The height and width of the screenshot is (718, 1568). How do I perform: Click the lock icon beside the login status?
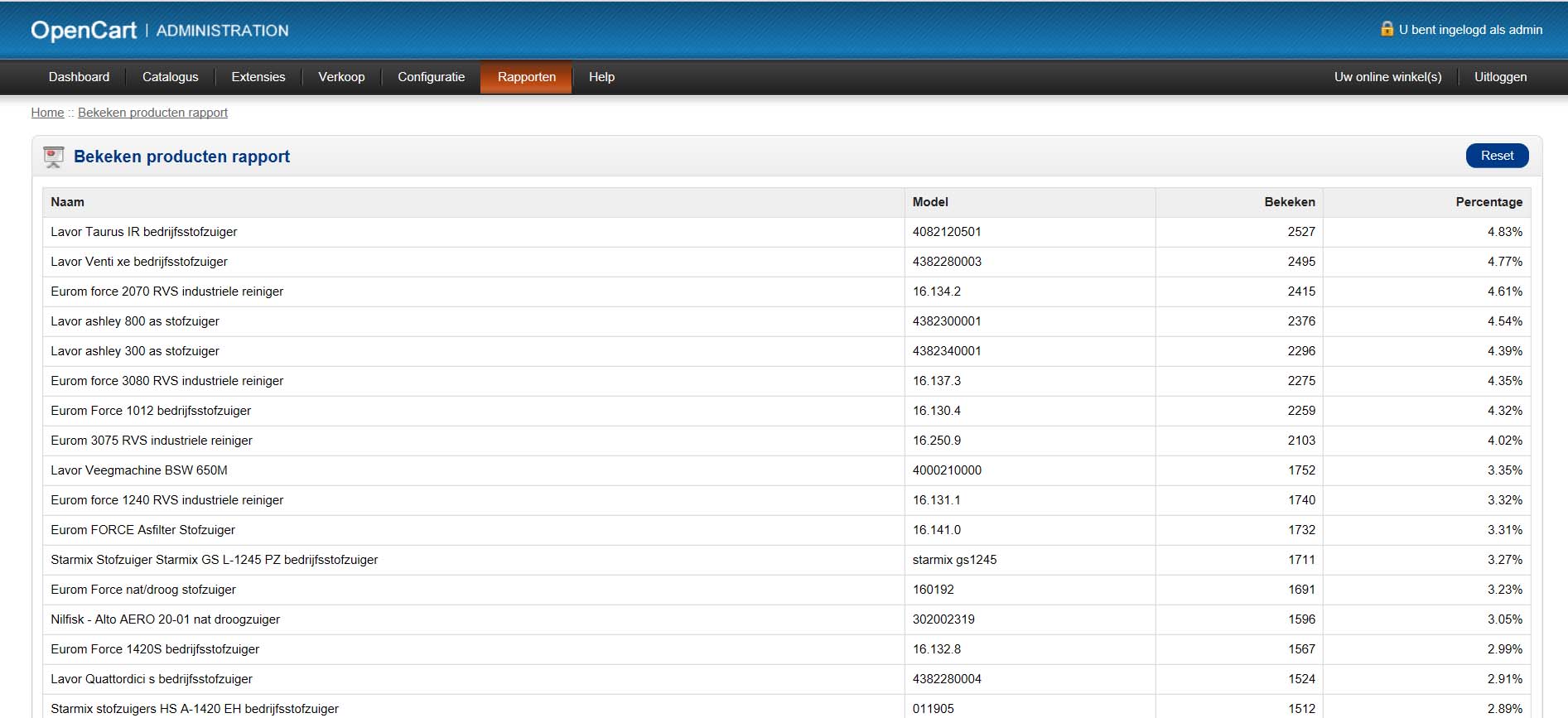click(1387, 29)
